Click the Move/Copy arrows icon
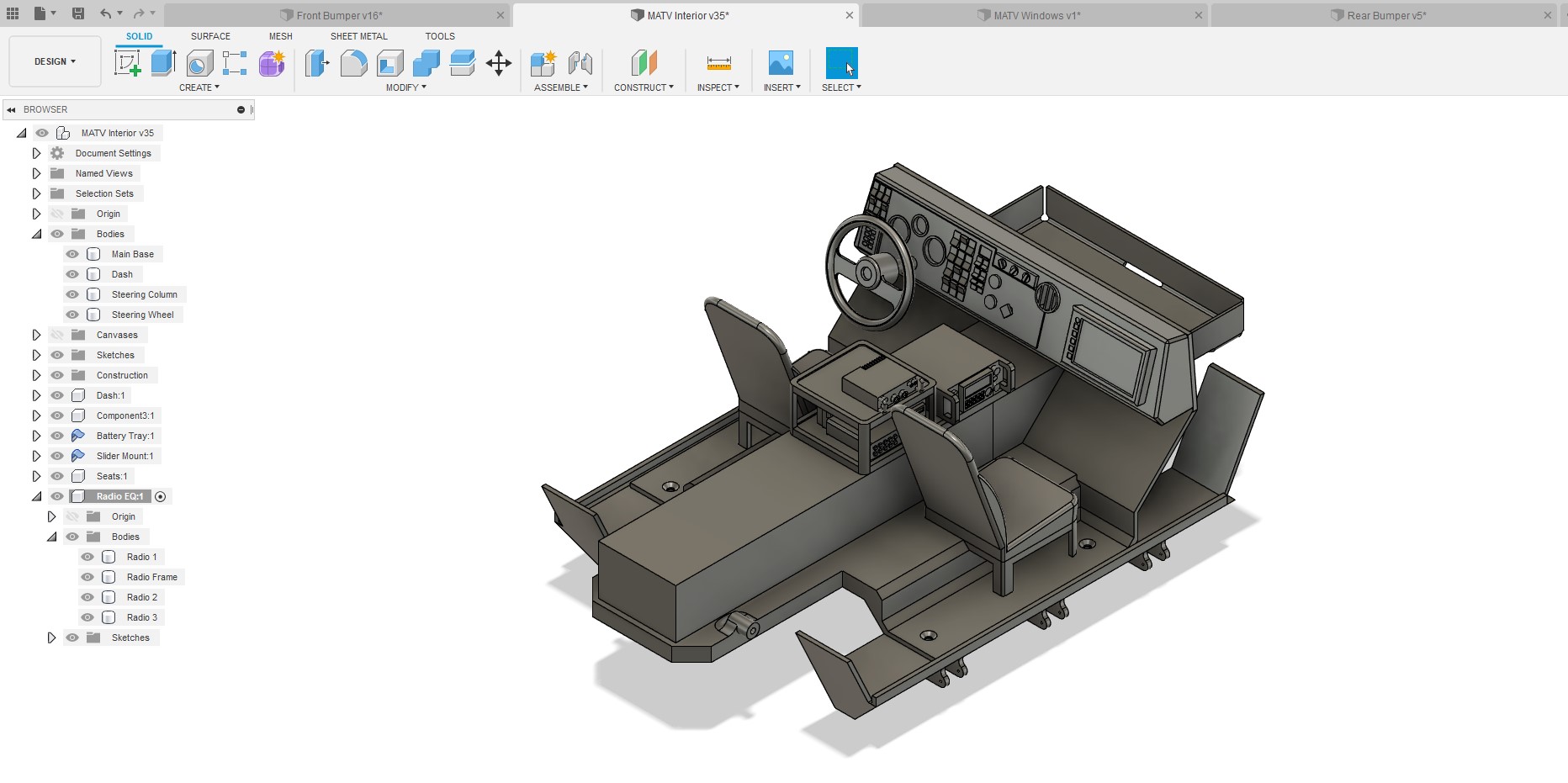Viewport: 1568px width, 783px height. pos(499,63)
